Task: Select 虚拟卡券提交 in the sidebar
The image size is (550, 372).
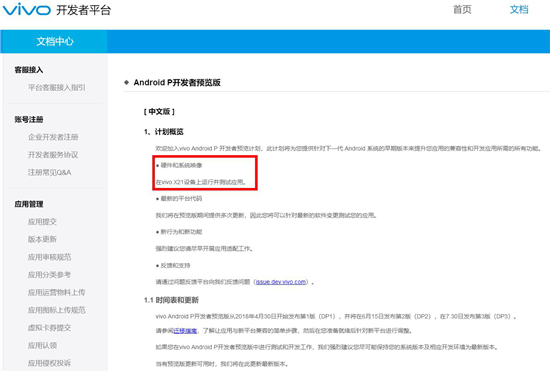Action: coord(49,327)
